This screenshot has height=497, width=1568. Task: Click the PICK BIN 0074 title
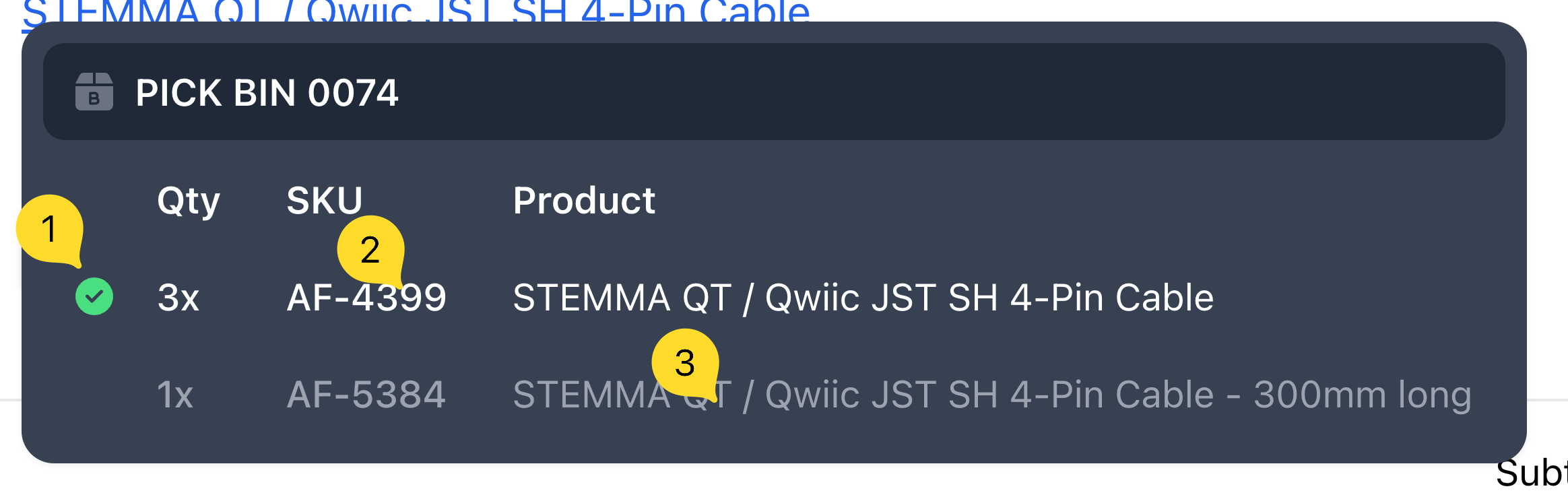point(267,92)
